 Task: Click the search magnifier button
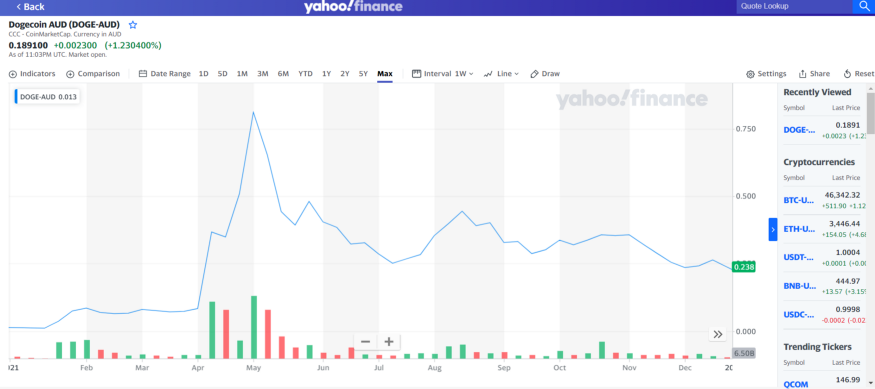863,7
